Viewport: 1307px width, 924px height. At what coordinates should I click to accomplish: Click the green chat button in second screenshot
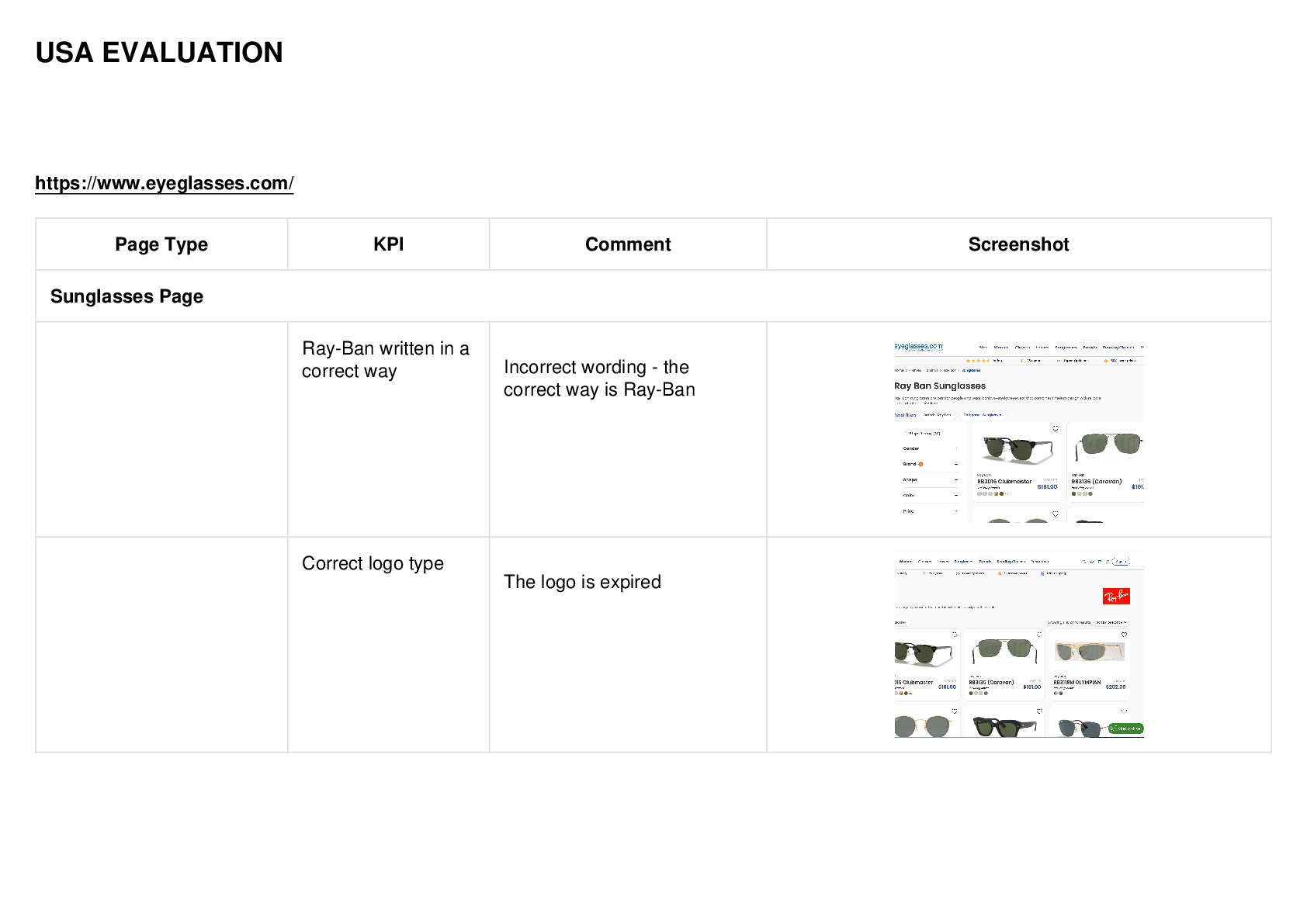(x=1126, y=728)
